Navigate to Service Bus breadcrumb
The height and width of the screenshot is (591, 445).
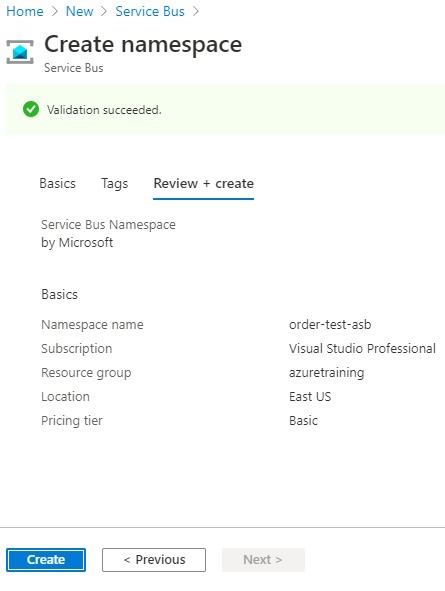(150, 11)
